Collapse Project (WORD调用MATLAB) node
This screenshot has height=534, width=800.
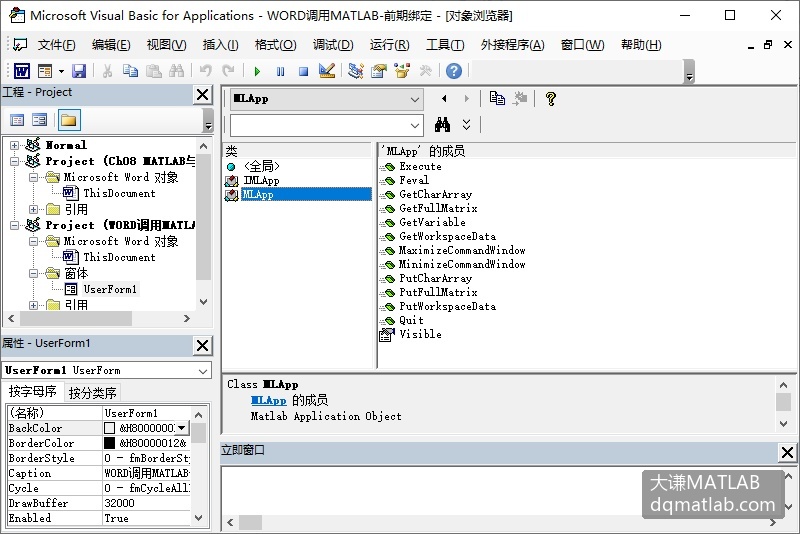point(14,225)
